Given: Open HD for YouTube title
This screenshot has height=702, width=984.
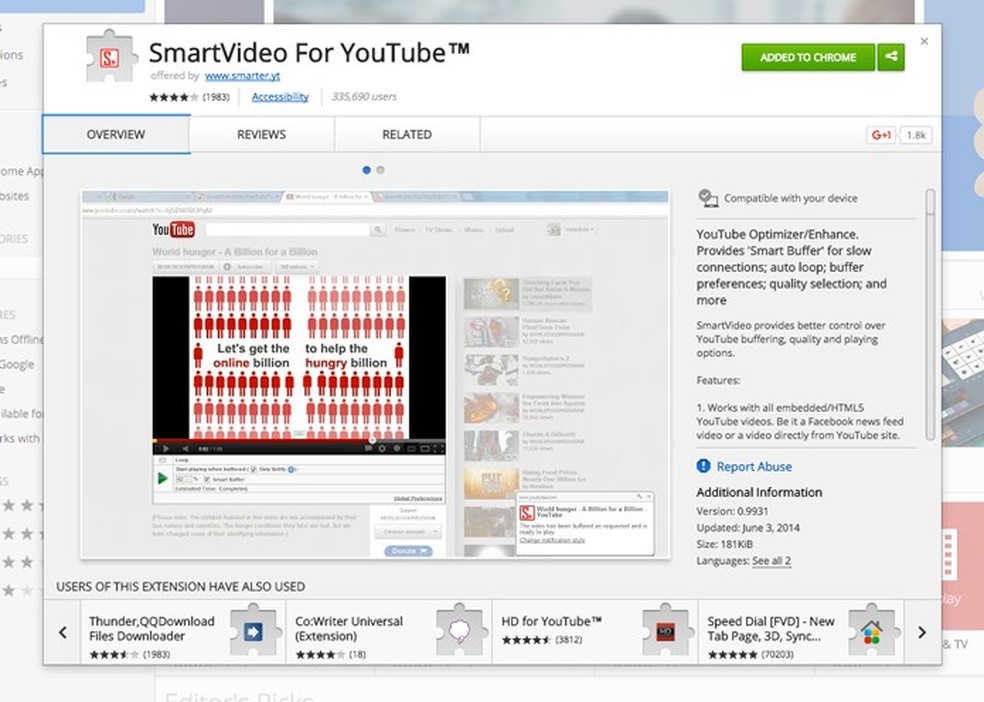Looking at the screenshot, I should click(x=552, y=621).
